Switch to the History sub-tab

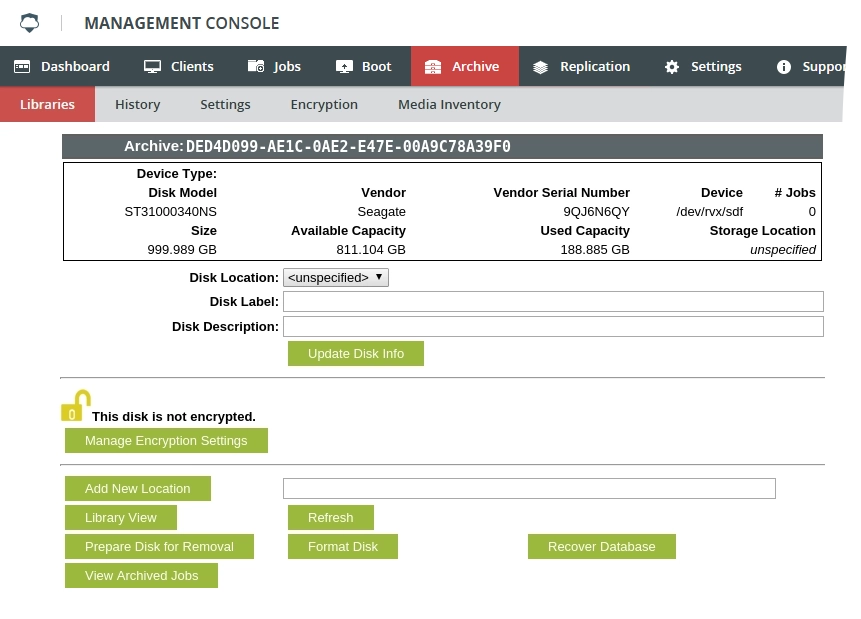click(x=137, y=104)
